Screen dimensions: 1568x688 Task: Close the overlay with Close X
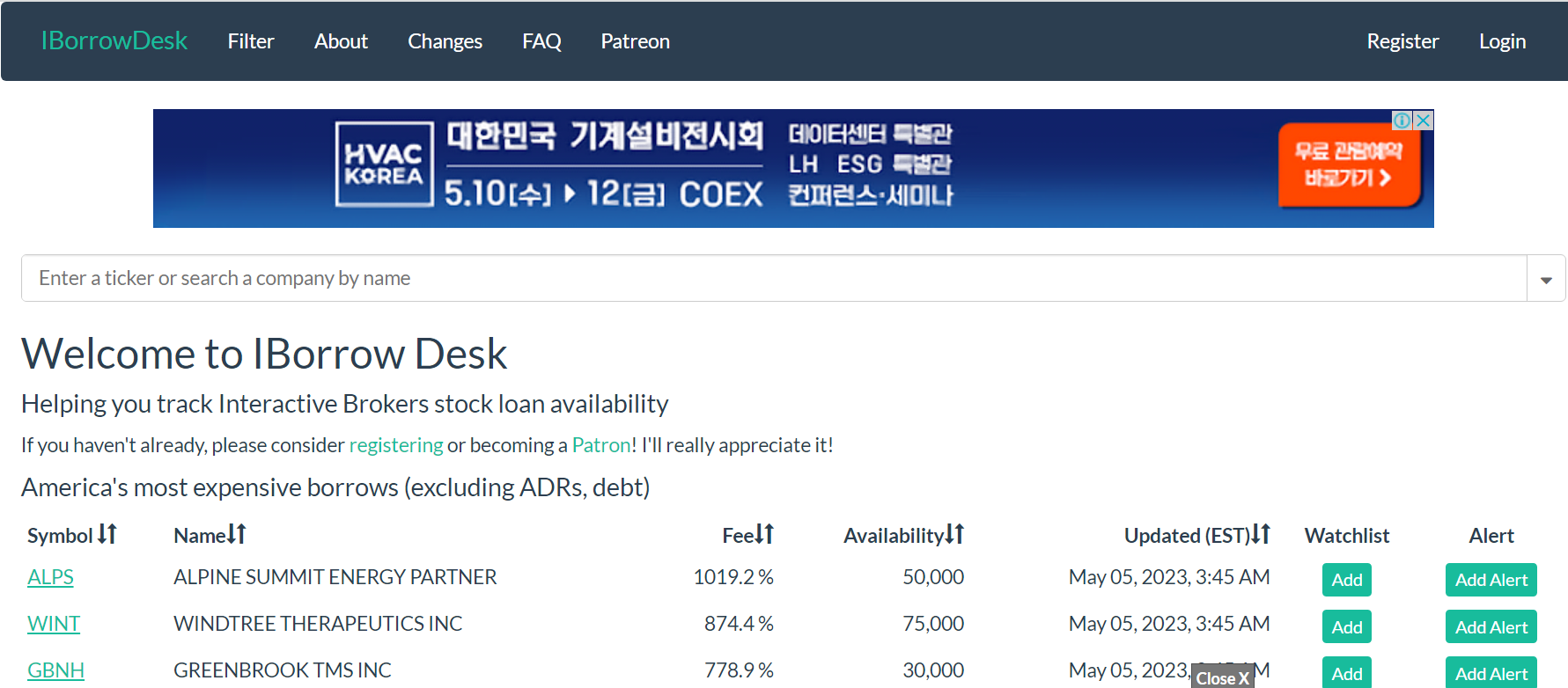pos(1222,678)
